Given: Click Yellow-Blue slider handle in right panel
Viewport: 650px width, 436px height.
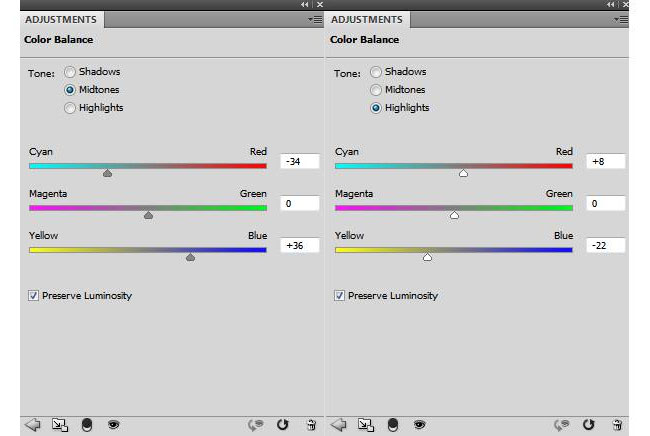Looking at the screenshot, I should 427,257.
